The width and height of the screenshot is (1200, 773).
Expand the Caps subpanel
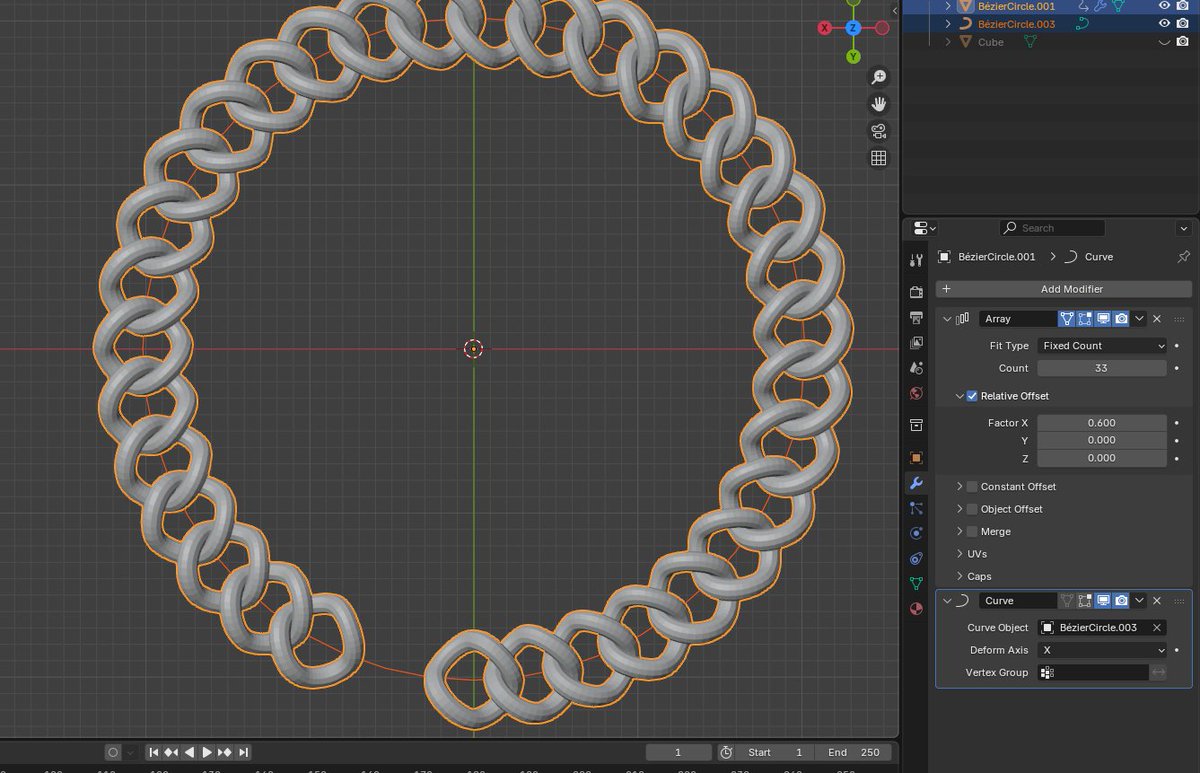point(960,576)
